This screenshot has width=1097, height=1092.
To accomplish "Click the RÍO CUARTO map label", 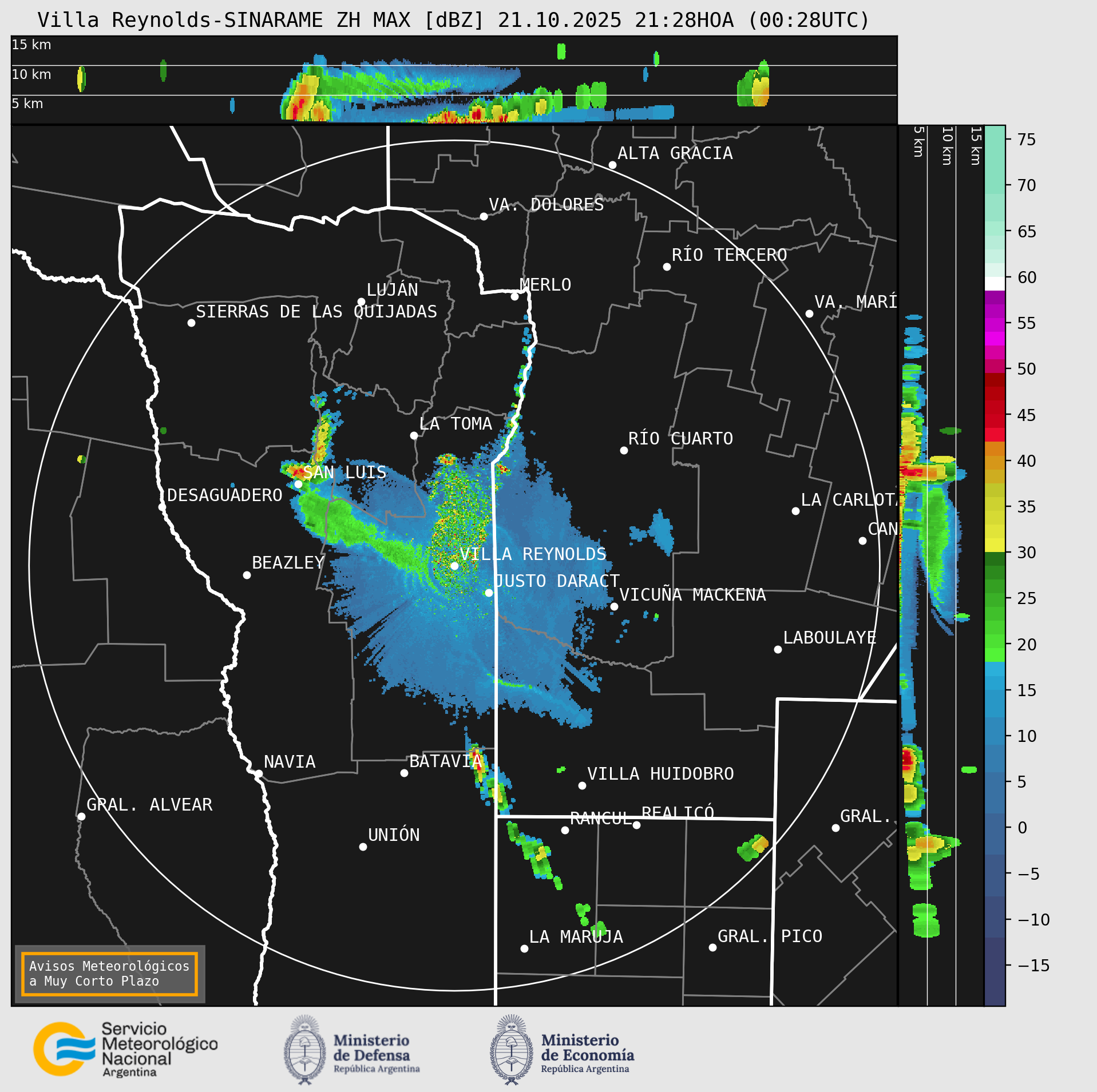I will coord(680,438).
